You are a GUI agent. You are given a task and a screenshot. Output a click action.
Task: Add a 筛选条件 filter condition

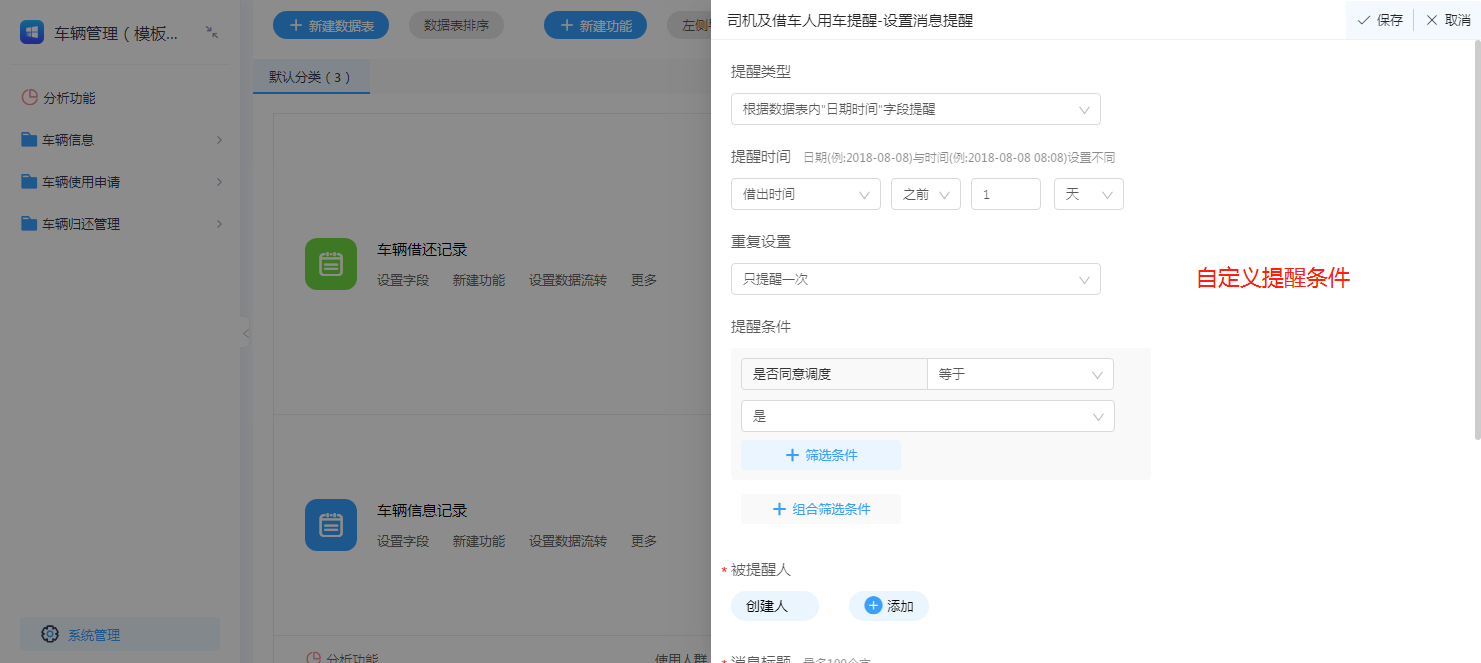pos(821,455)
